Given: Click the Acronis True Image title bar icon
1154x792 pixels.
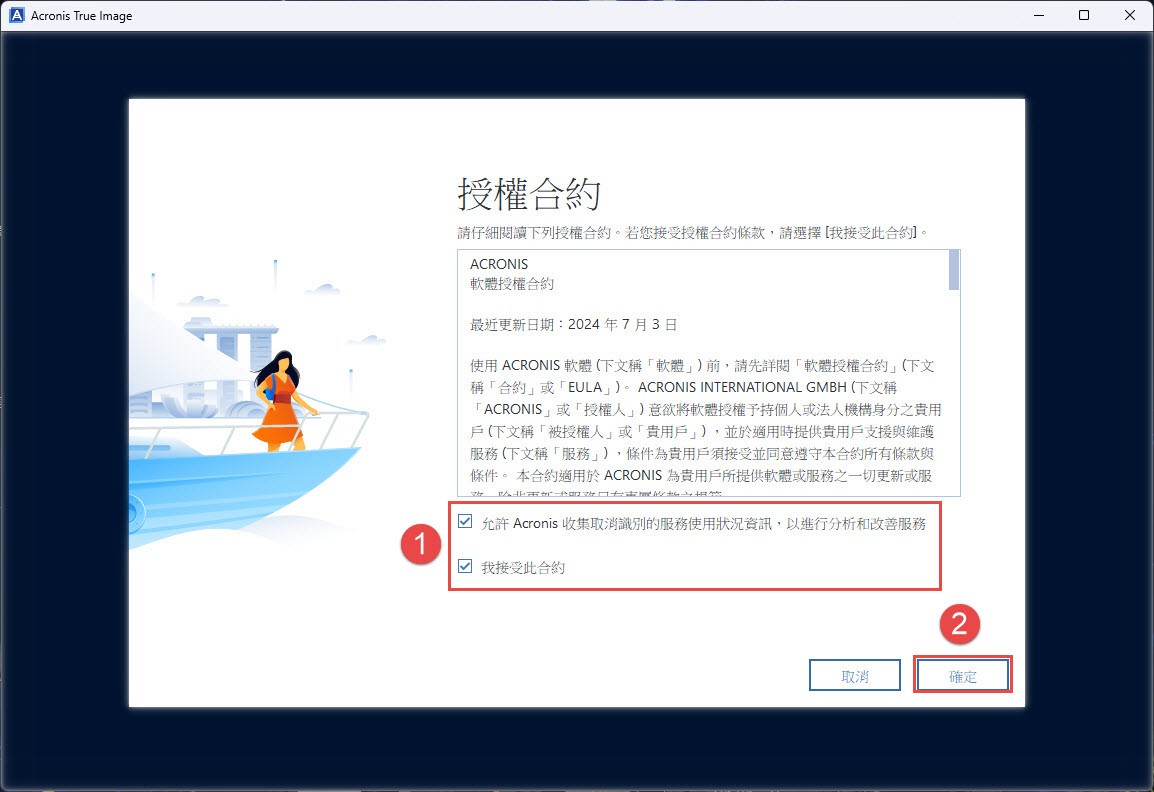Looking at the screenshot, I should 16,15.
